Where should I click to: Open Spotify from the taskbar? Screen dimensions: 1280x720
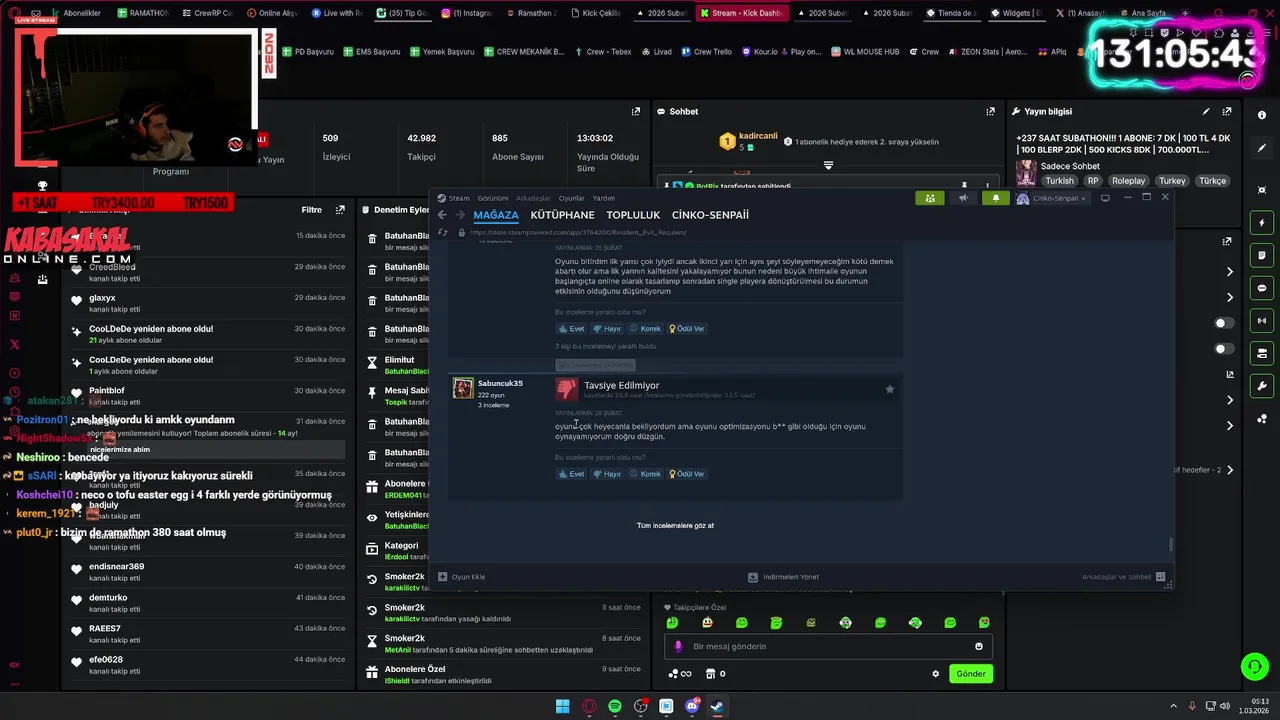click(x=615, y=706)
